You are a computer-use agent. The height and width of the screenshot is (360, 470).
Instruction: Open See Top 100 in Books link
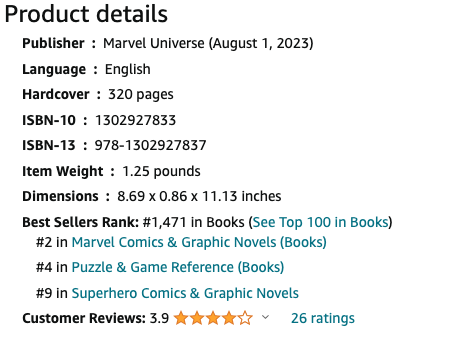click(x=321, y=222)
